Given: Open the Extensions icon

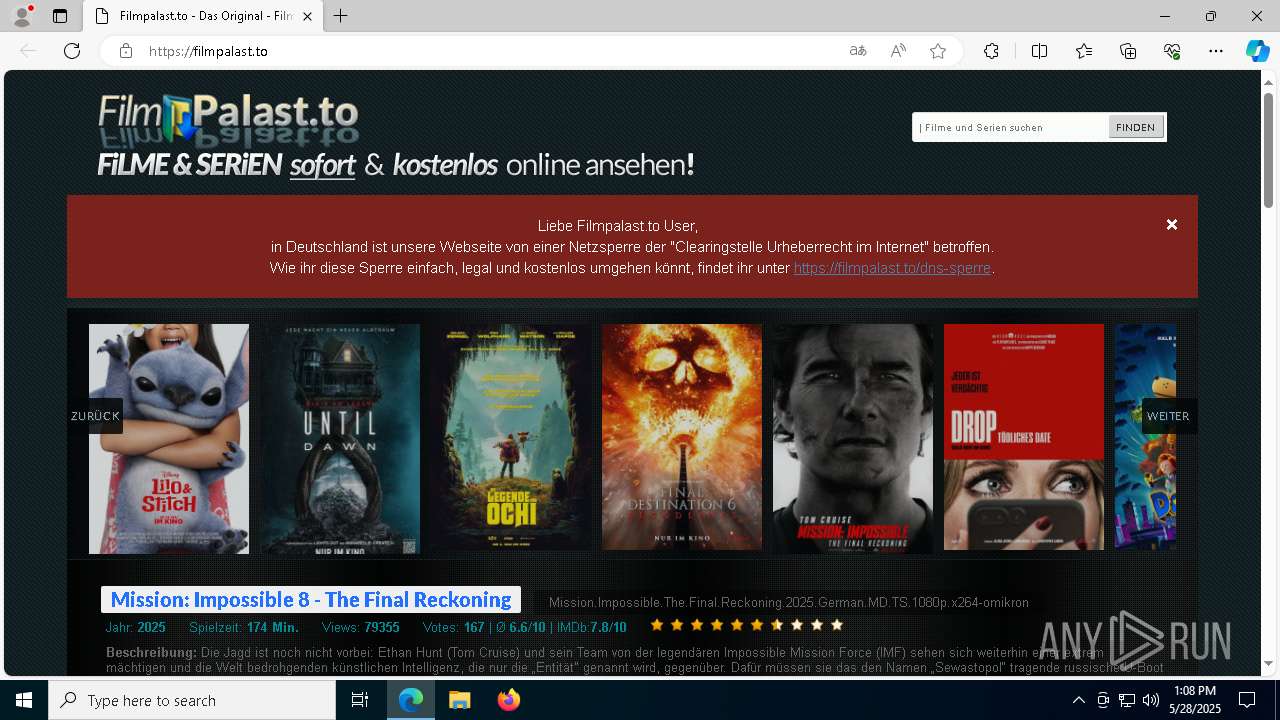Looking at the screenshot, I should click(x=991, y=51).
